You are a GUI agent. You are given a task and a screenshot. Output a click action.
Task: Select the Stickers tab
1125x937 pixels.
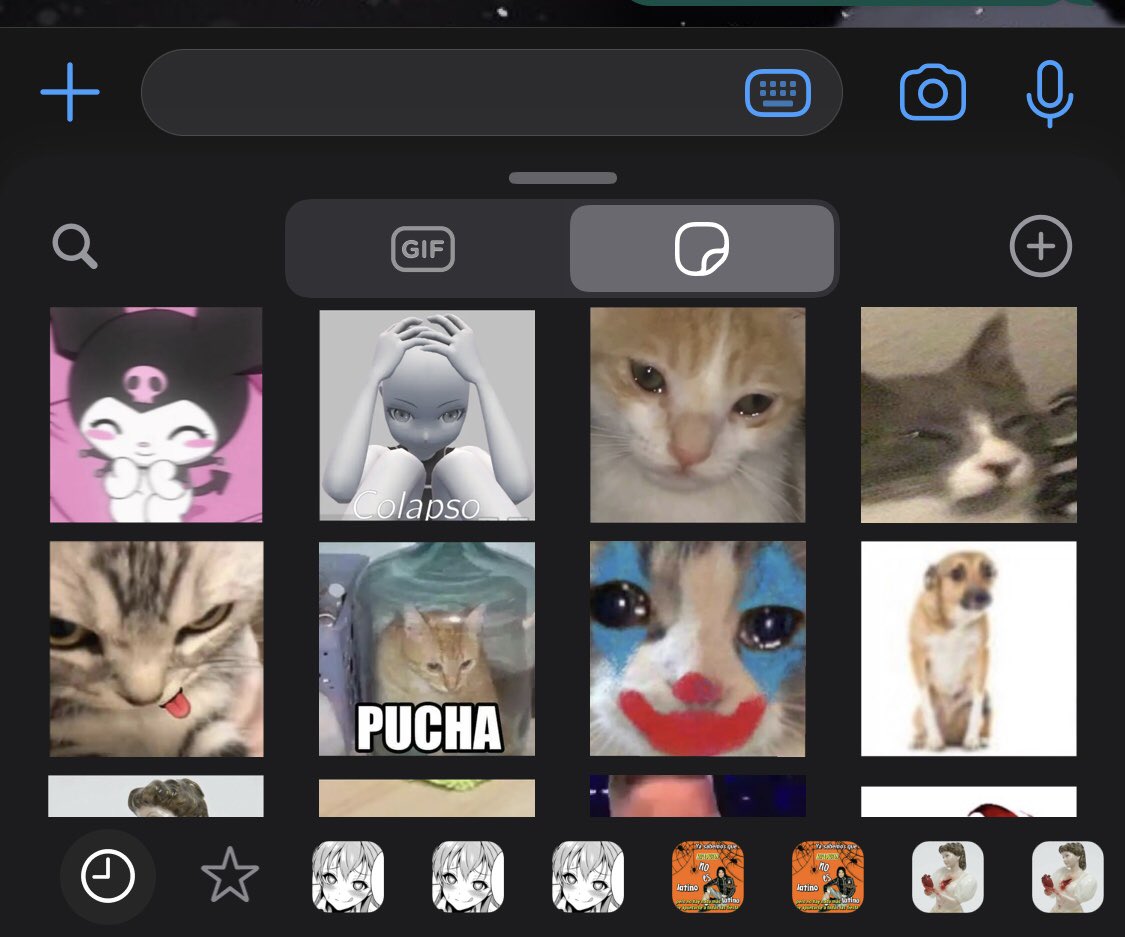[x=702, y=248]
